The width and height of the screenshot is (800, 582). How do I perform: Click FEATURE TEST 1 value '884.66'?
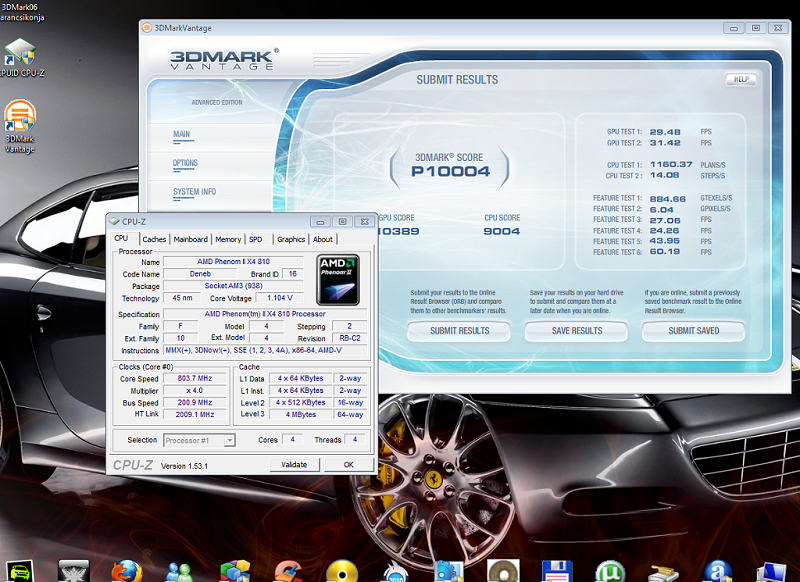(667, 199)
